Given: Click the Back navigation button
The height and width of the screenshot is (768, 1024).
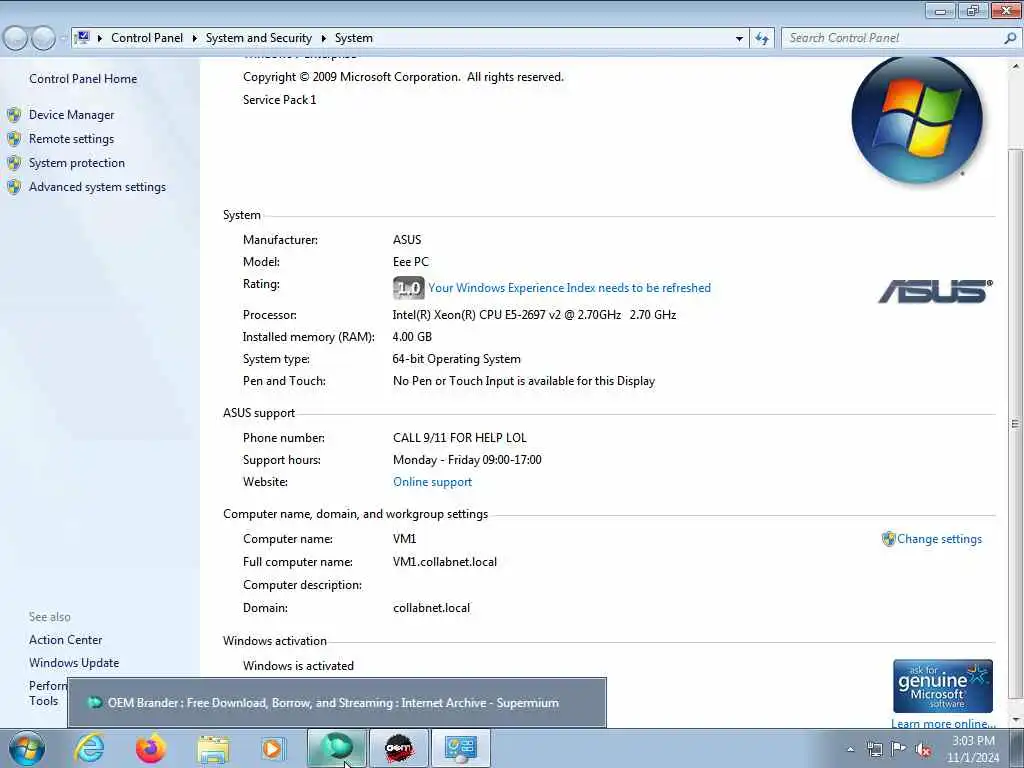Looking at the screenshot, I should coord(15,38).
